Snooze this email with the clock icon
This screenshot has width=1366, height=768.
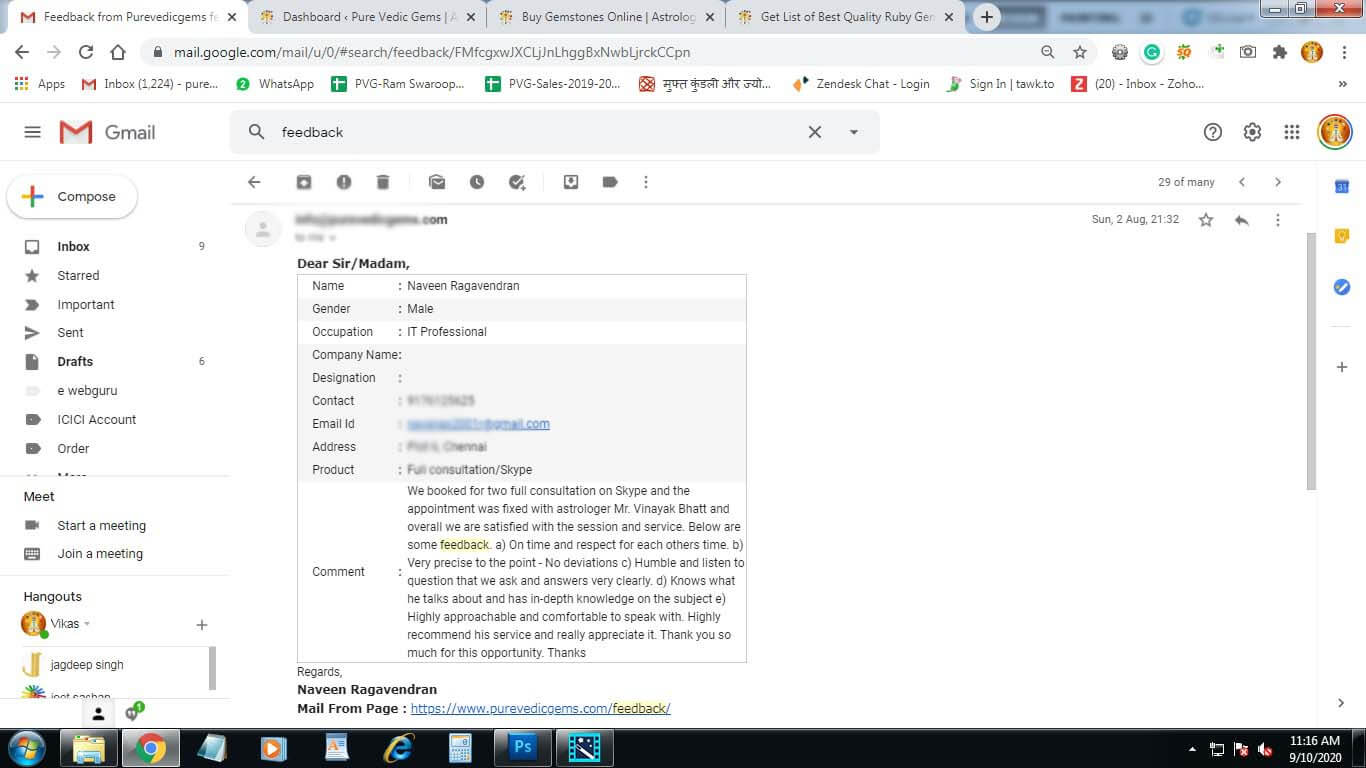tap(477, 182)
